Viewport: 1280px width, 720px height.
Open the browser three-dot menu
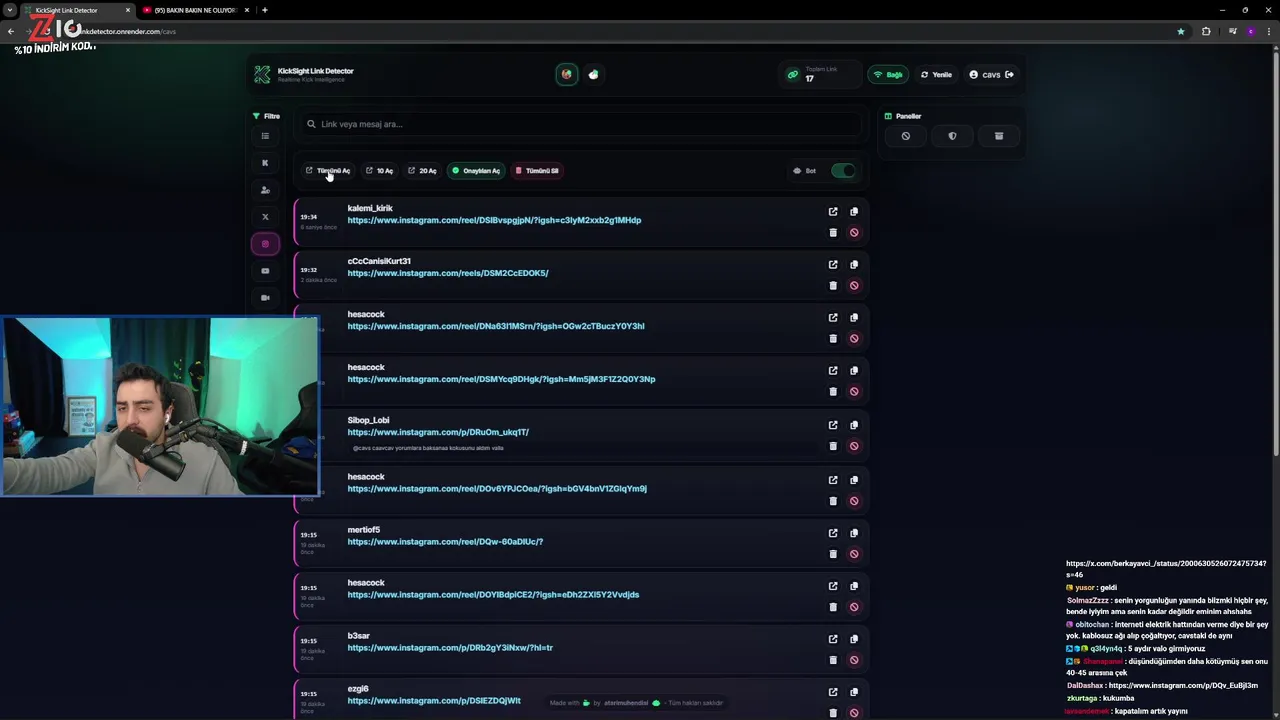pos(1269,32)
